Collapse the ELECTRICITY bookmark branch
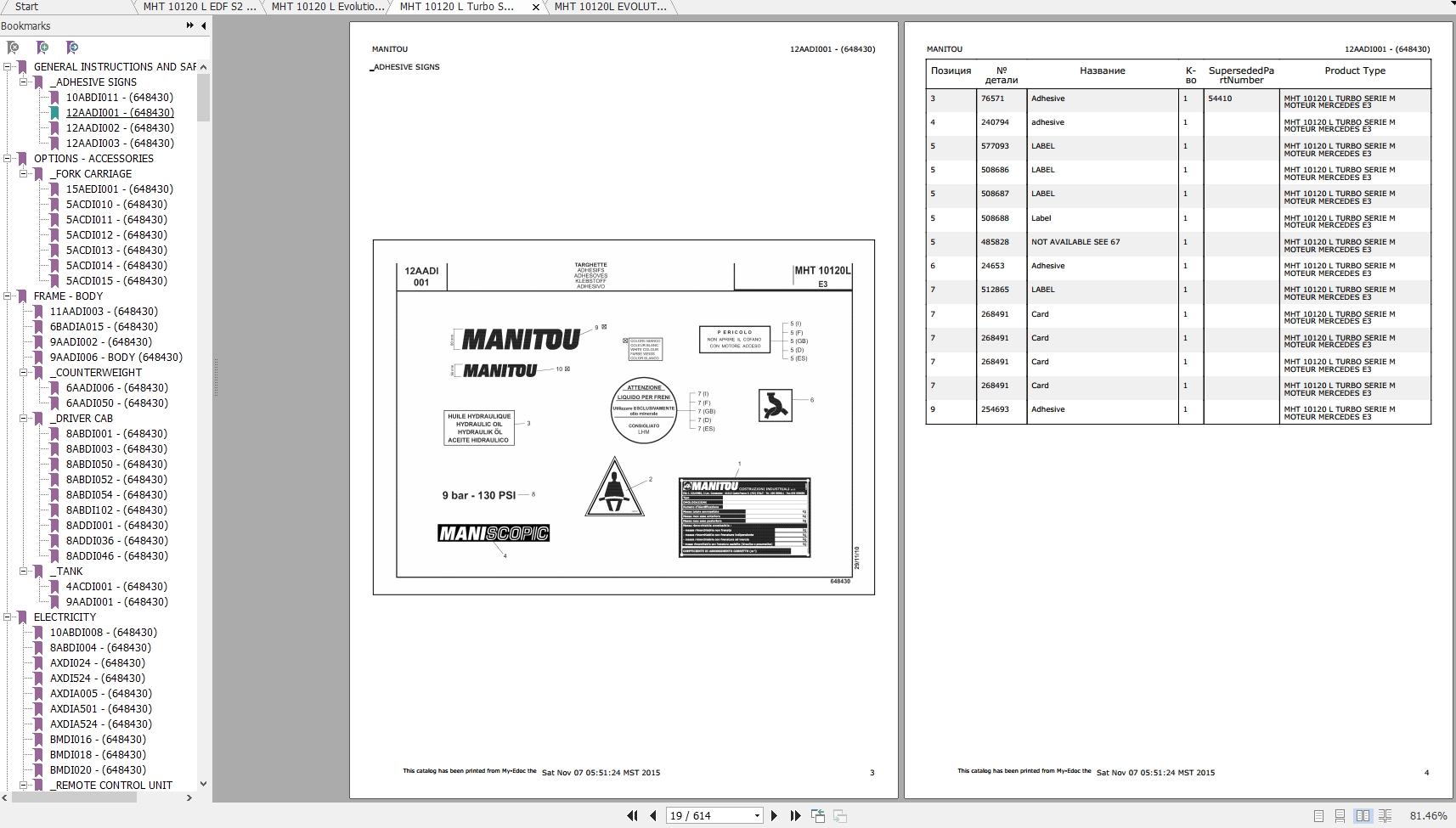 (7, 617)
